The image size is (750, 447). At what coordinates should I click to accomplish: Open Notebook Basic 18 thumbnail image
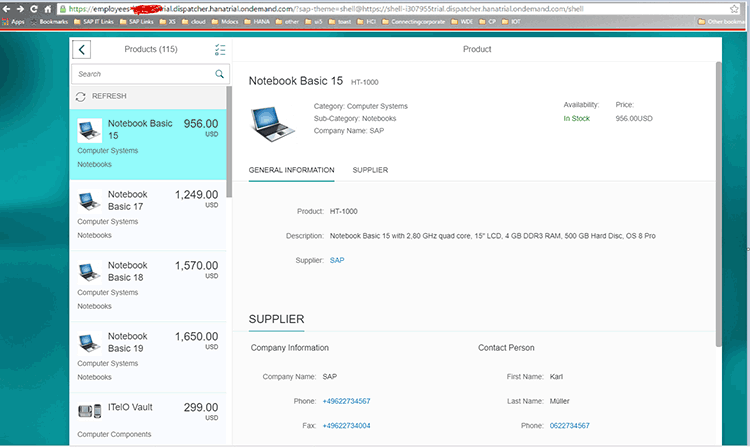89,272
